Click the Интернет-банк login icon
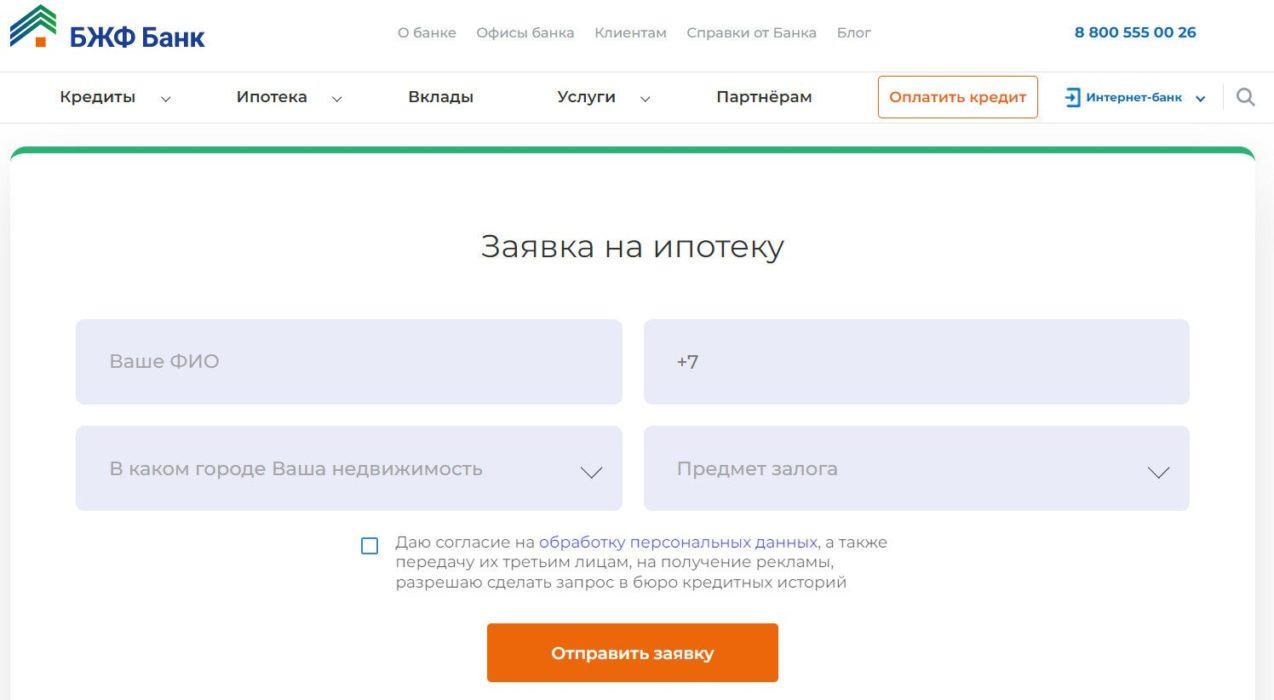 tap(1075, 97)
